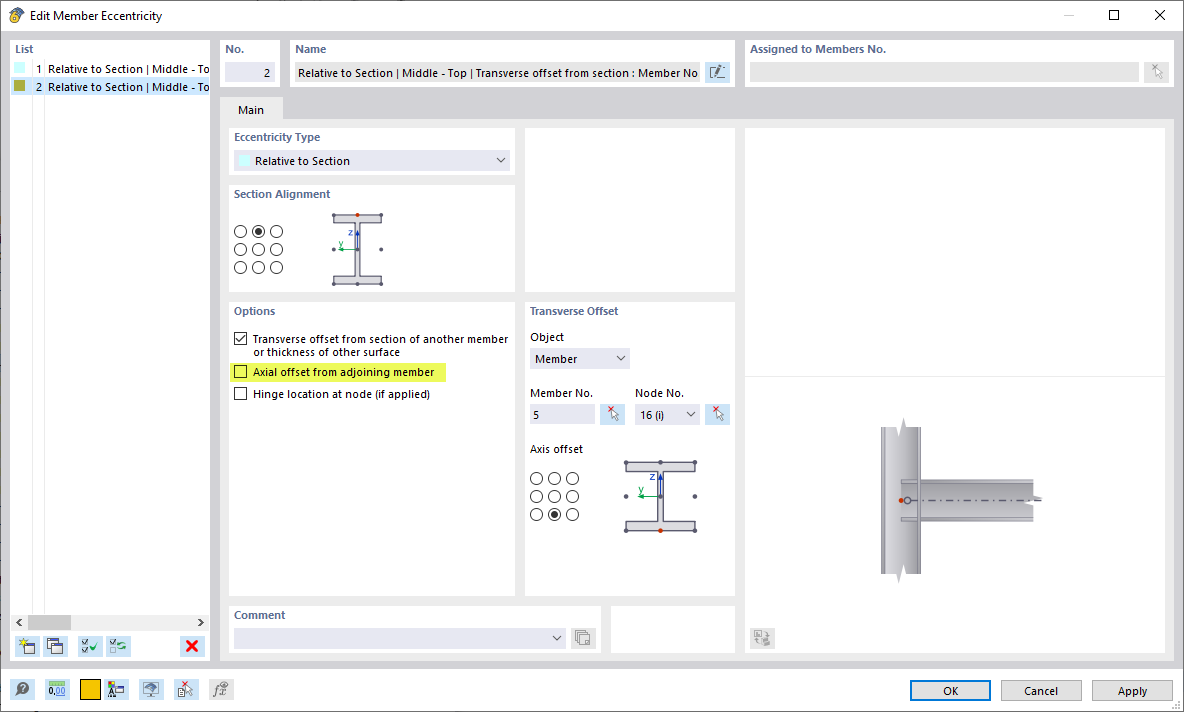
Task: Select bottom-left Axis offset radio button
Action: [x=536, y=515]
